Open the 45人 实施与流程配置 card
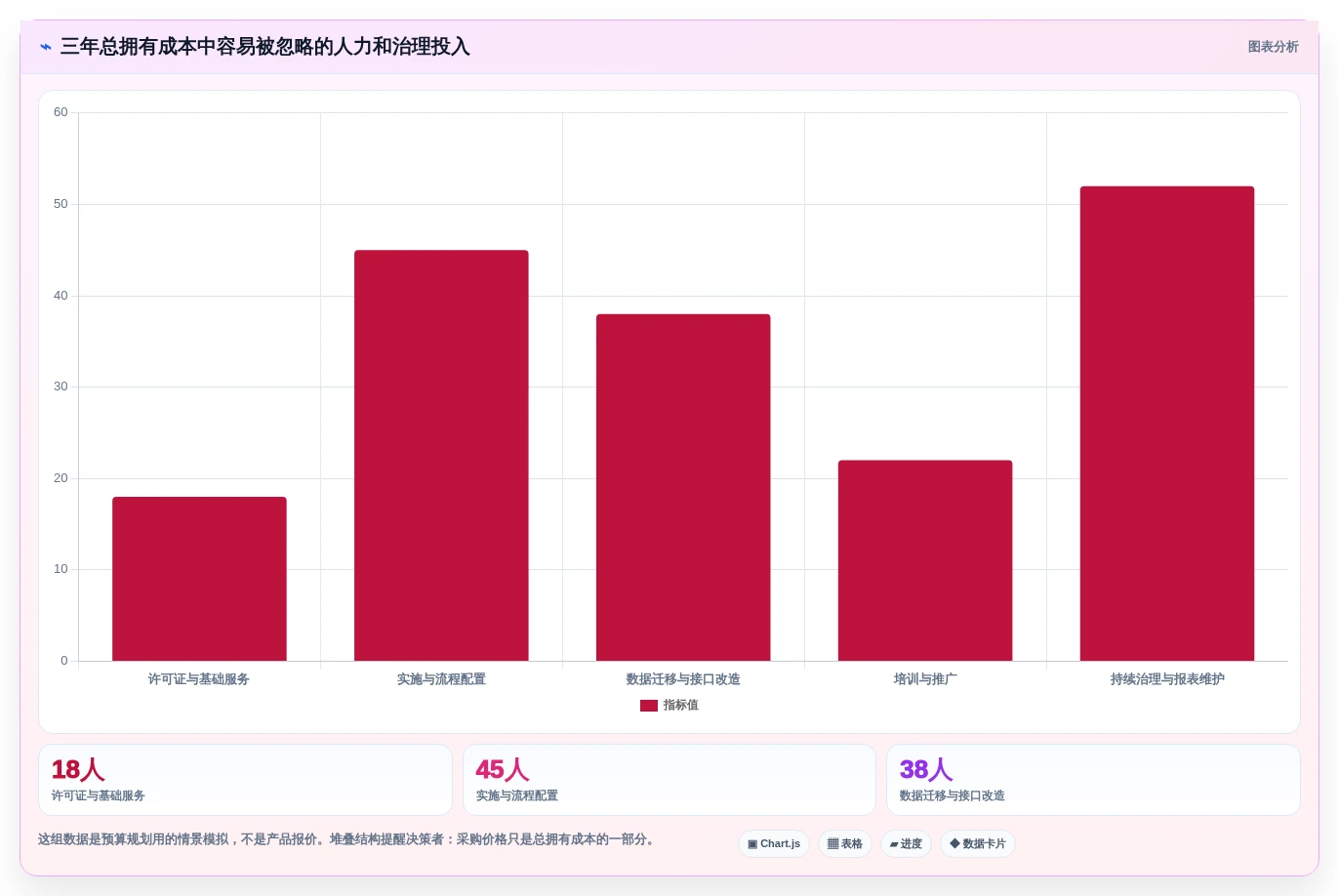 669,780
